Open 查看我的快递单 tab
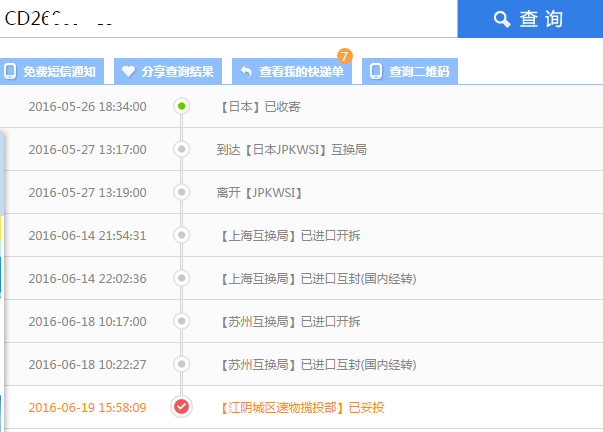The image size is (603, 432). [292, 71]
